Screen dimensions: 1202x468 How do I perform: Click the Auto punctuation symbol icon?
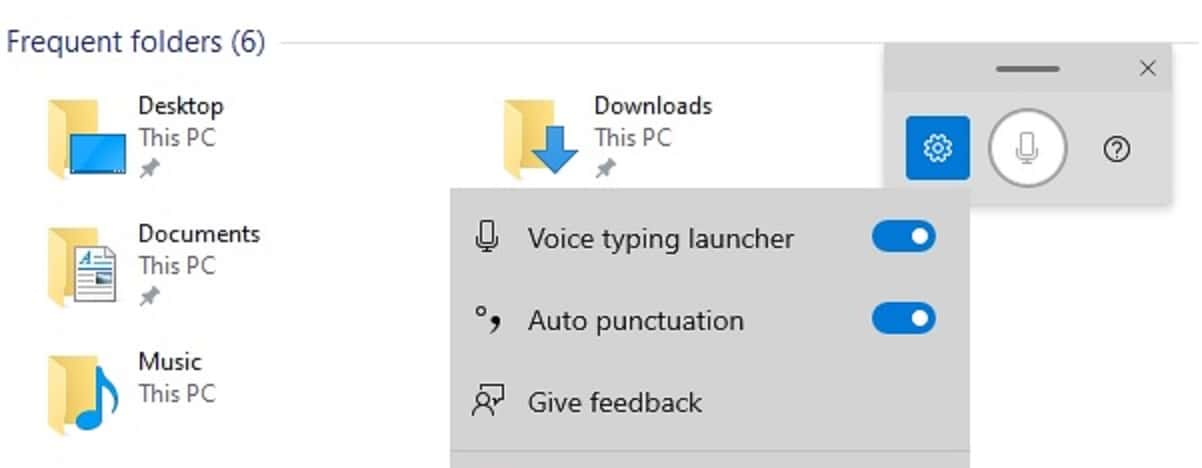point(487,320)
